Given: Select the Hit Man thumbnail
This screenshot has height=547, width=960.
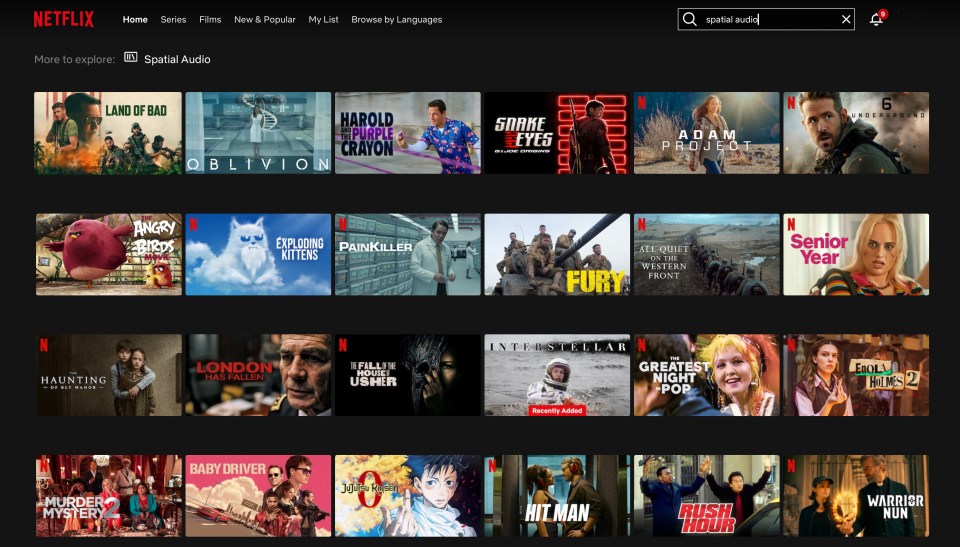Looking at the screenshot, I should (557, 496).
